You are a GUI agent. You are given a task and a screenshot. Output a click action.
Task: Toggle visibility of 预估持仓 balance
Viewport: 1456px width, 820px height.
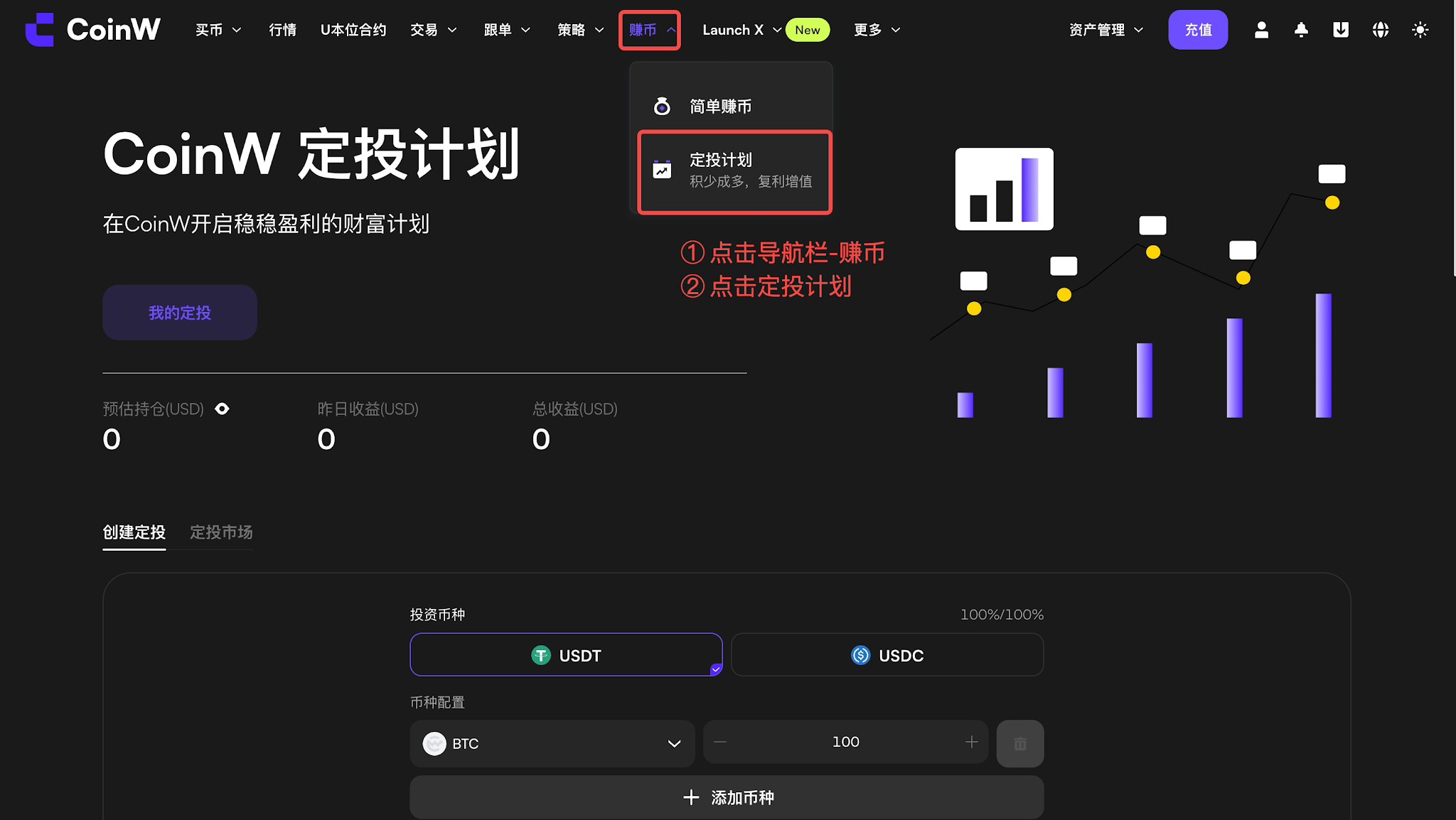pyautogui.click(x=222, y=409)
